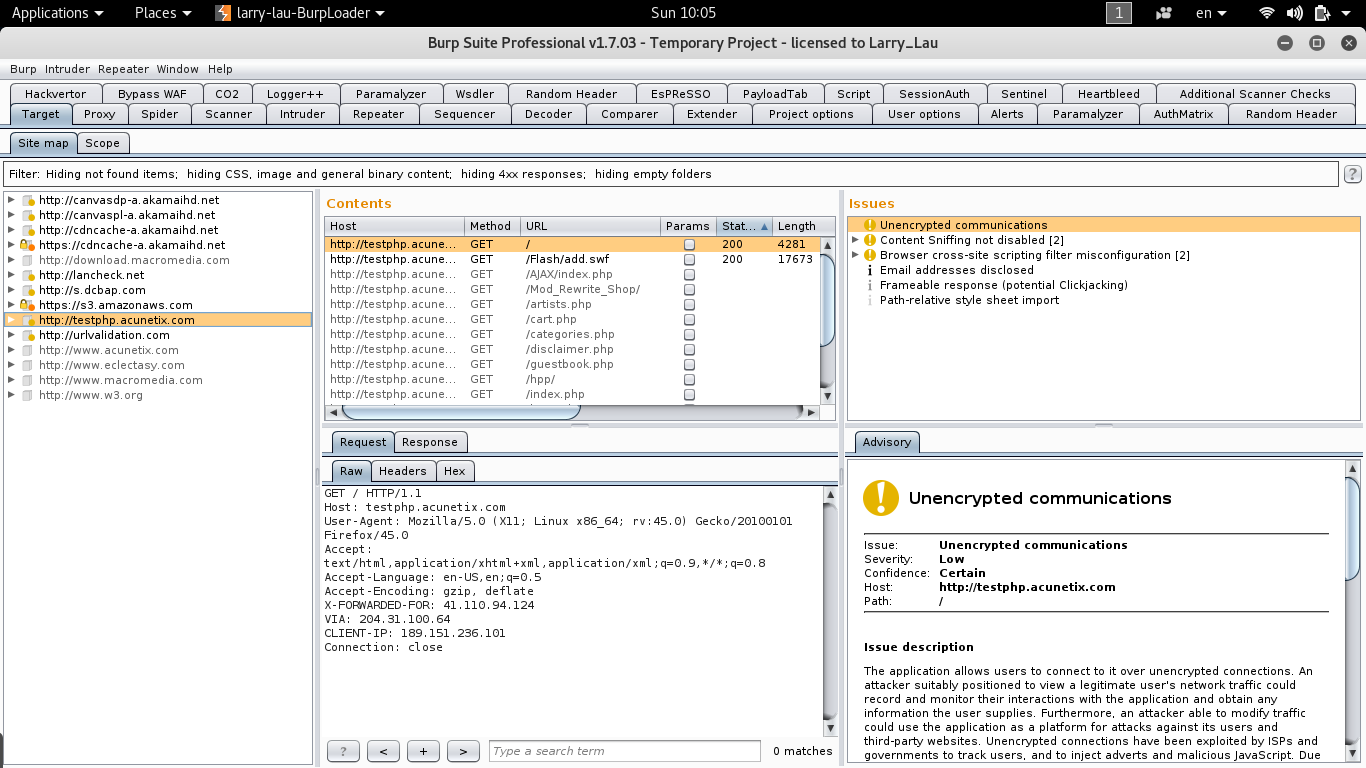Switch to the Response tab

[x=429, y=442]
